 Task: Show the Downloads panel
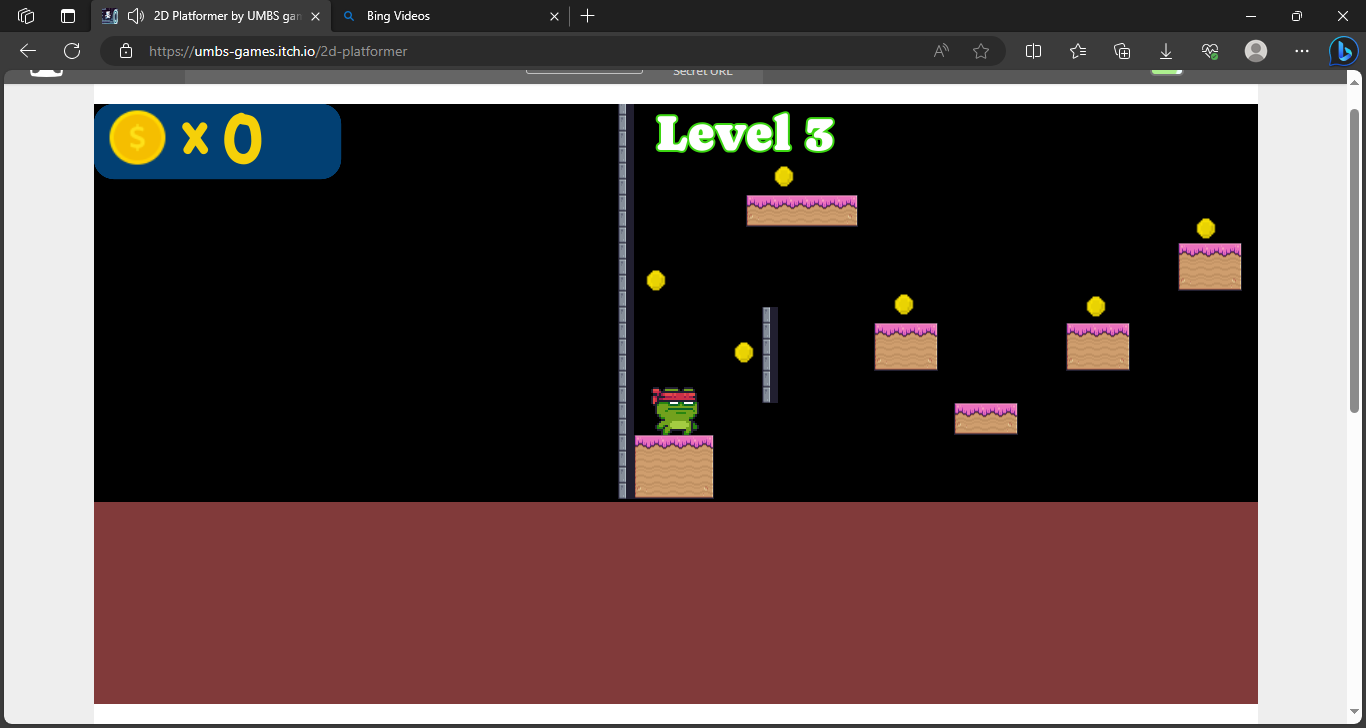pyautogui.click(x=1166, y=51)
